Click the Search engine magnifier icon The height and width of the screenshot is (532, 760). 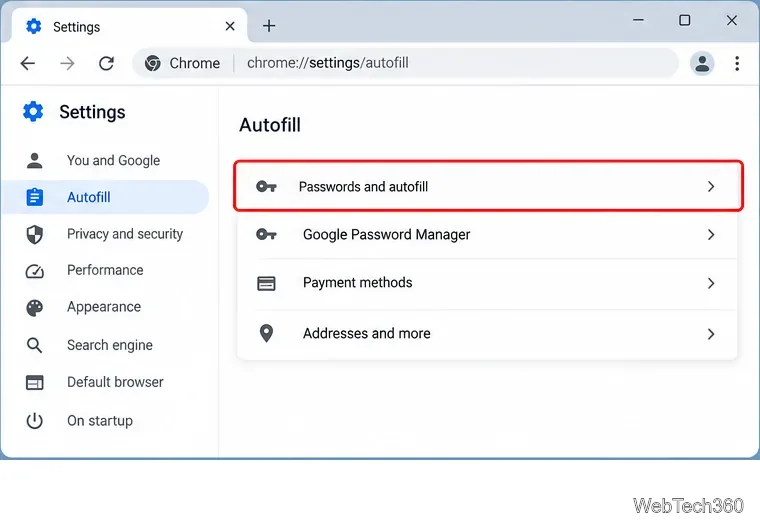(34, 345)
